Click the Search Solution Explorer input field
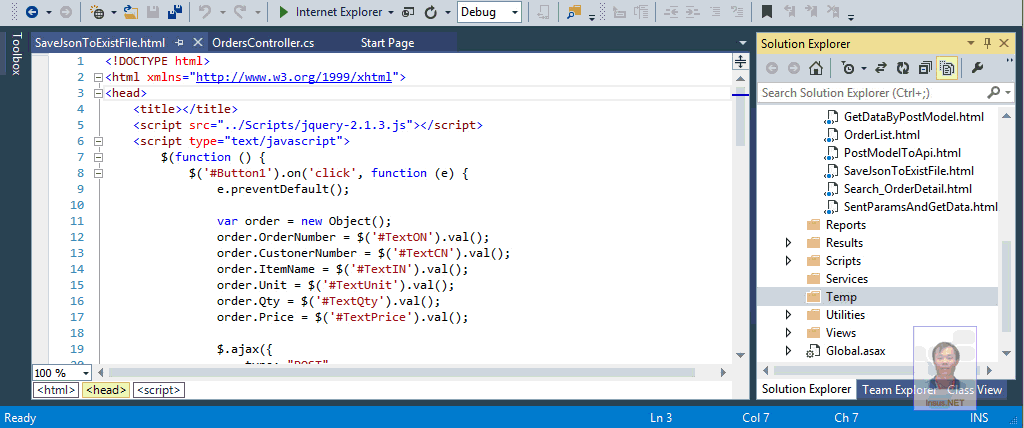This screenshot has height=428, width=1024. (872, 93)
